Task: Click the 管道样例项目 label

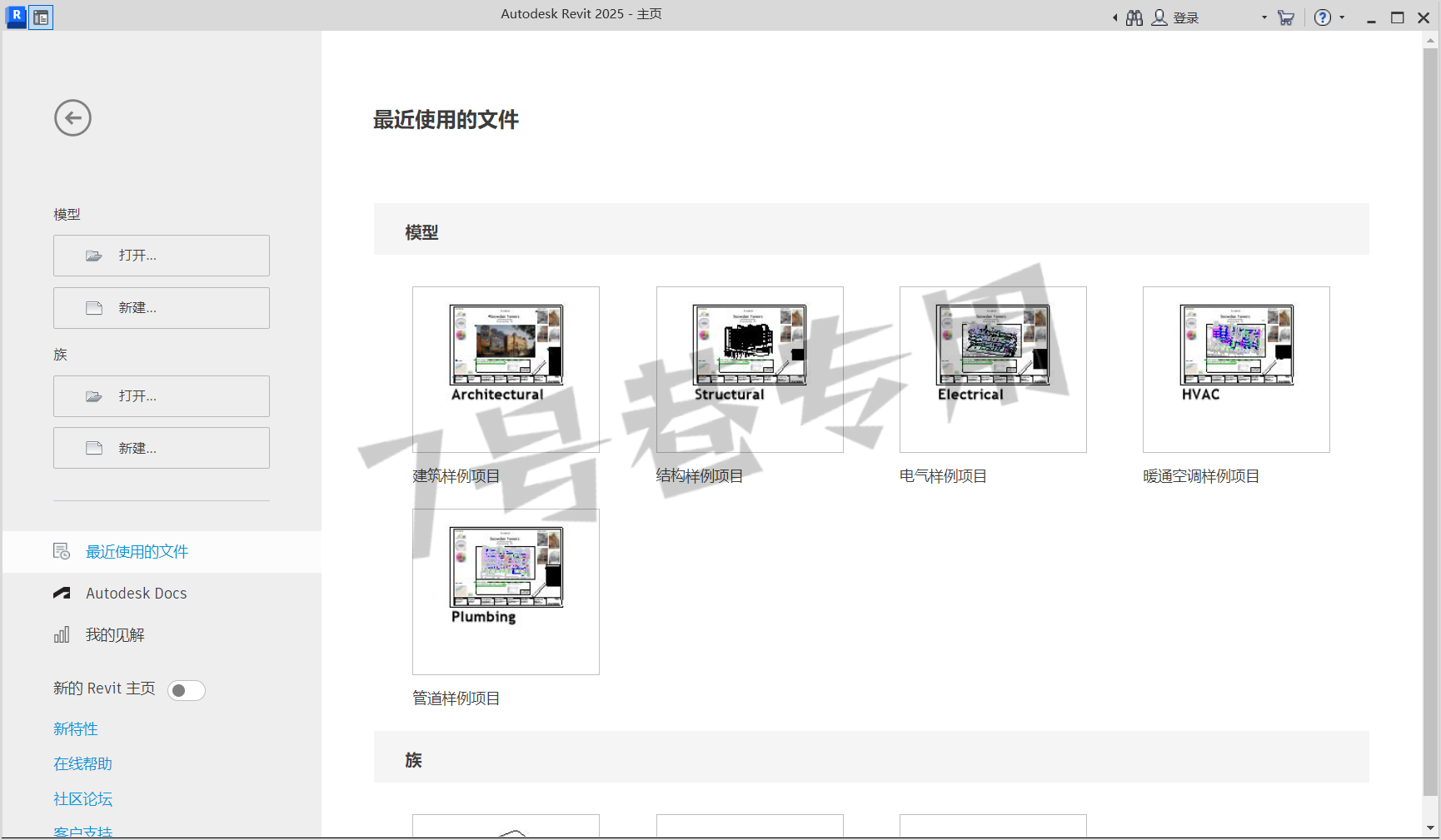Action: 456,698
